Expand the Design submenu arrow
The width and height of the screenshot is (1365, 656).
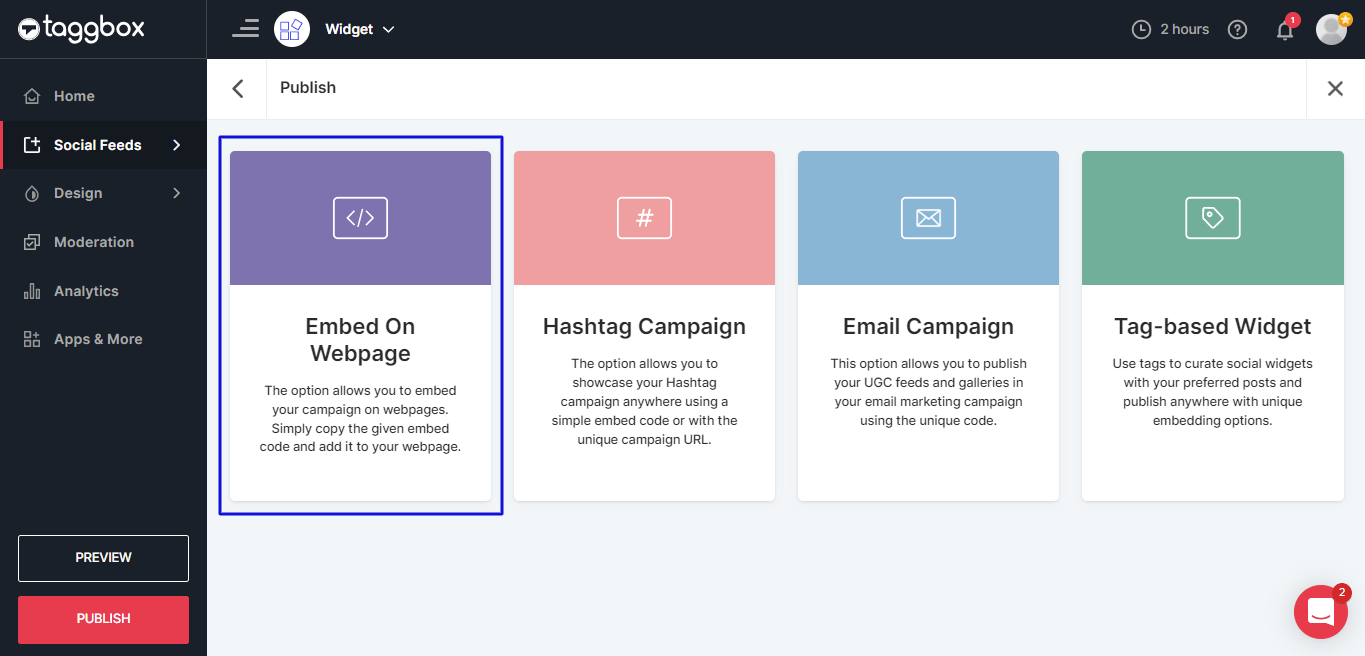pos(177,193)
